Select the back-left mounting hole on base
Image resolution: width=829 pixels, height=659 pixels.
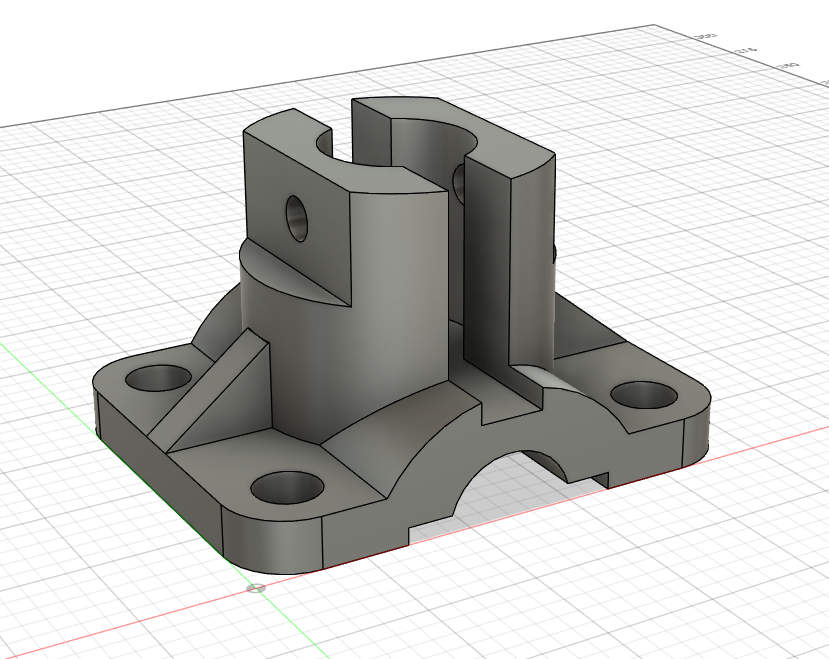point(158,378)
